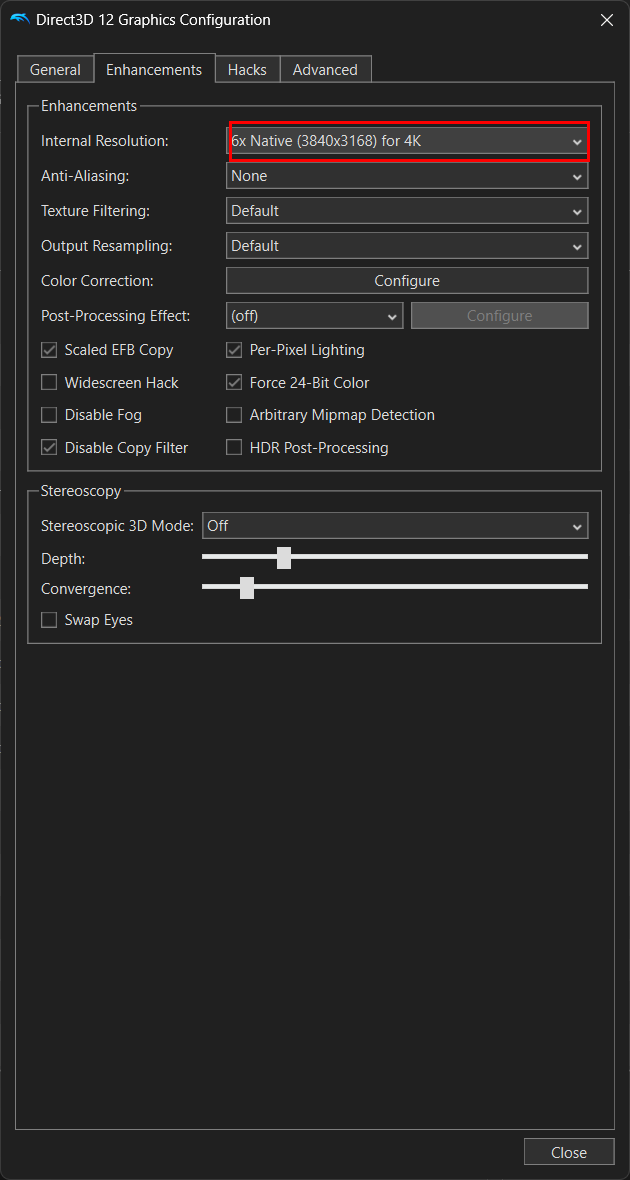Screen dimensions: 630x1180
Task: Enable HDR Post-Processing checkbox
Action: [234, 448]
